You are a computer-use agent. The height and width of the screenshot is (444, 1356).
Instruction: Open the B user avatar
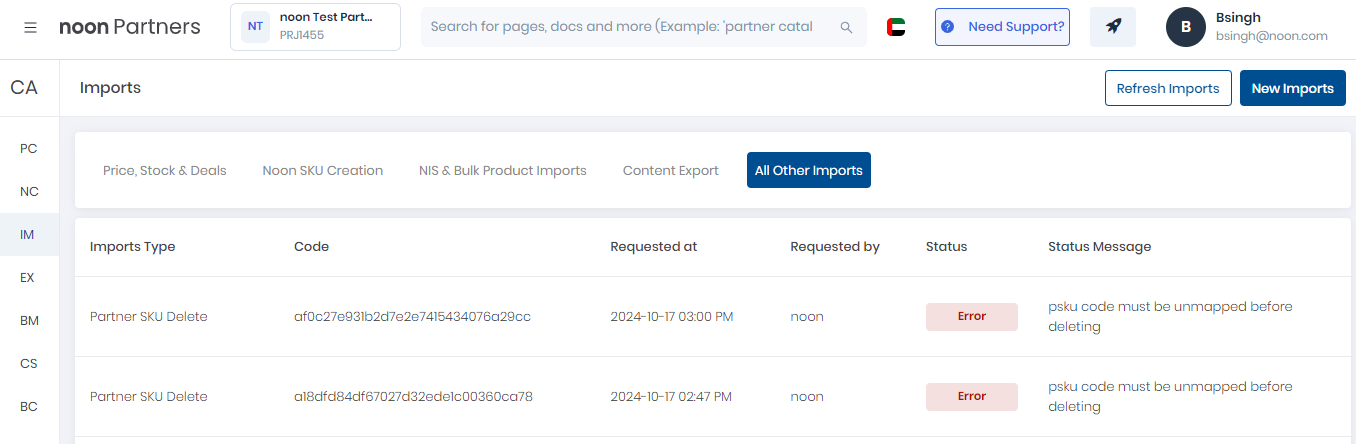pos(1186,27)
